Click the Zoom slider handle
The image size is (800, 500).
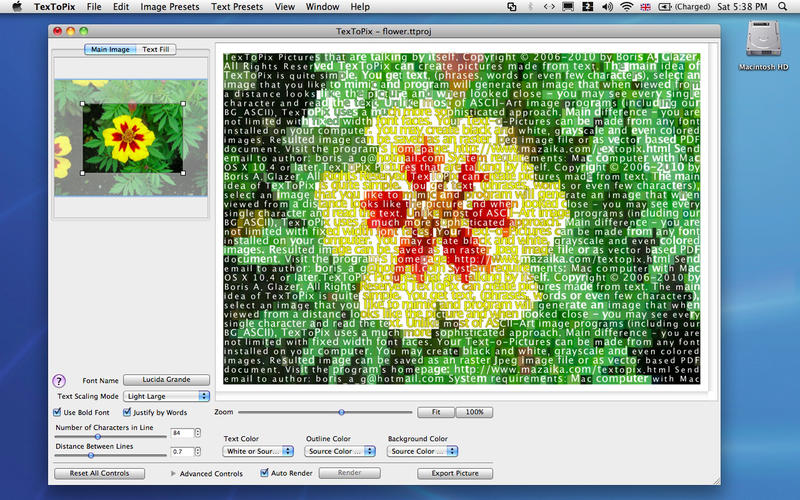(342, 412)
